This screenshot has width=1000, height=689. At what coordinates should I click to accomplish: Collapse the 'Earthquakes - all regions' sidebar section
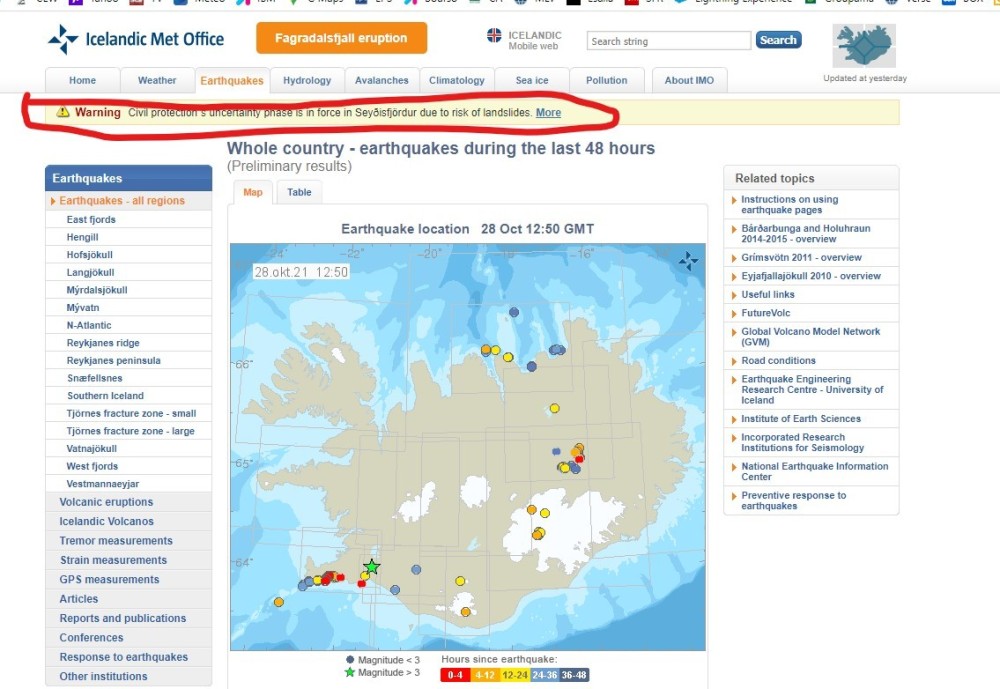(x=122, y=201)
